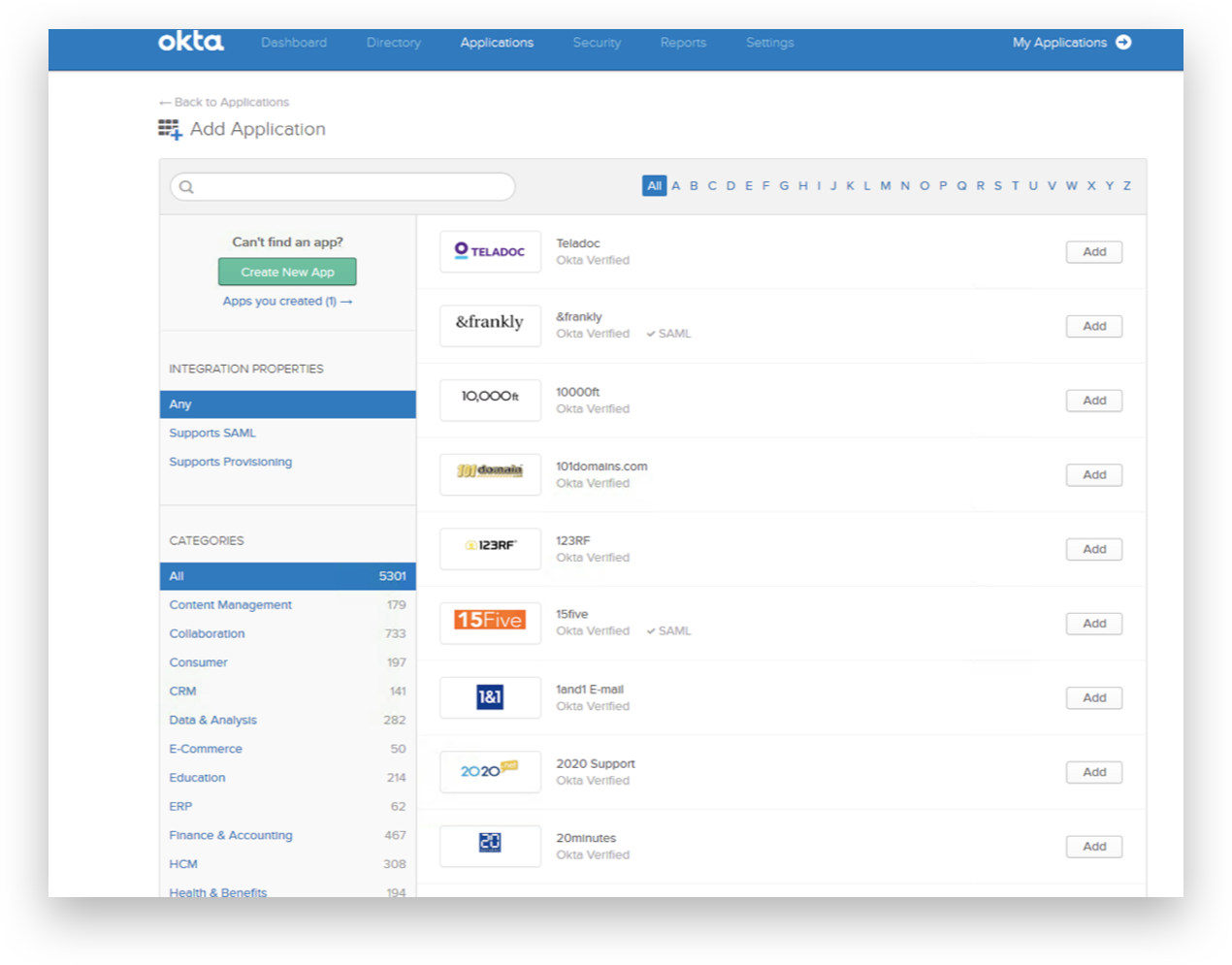The width and height of the screenshot is (1232, 965).
Task: Click the 123RF app name
Action: (x=573, y=540)
